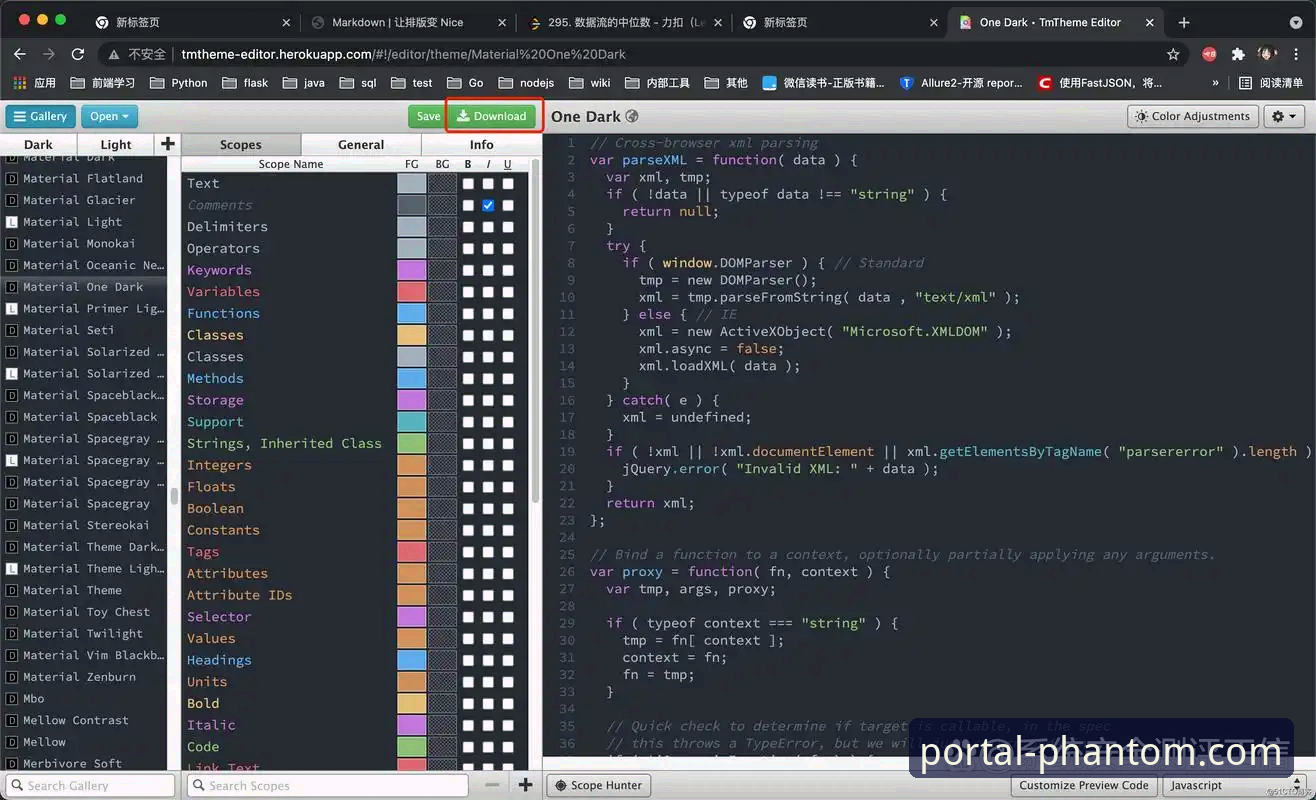1316x800 pixels.
Task: Open the Chrome extensions puzzle icon
Action: (x=1238, y=54)
